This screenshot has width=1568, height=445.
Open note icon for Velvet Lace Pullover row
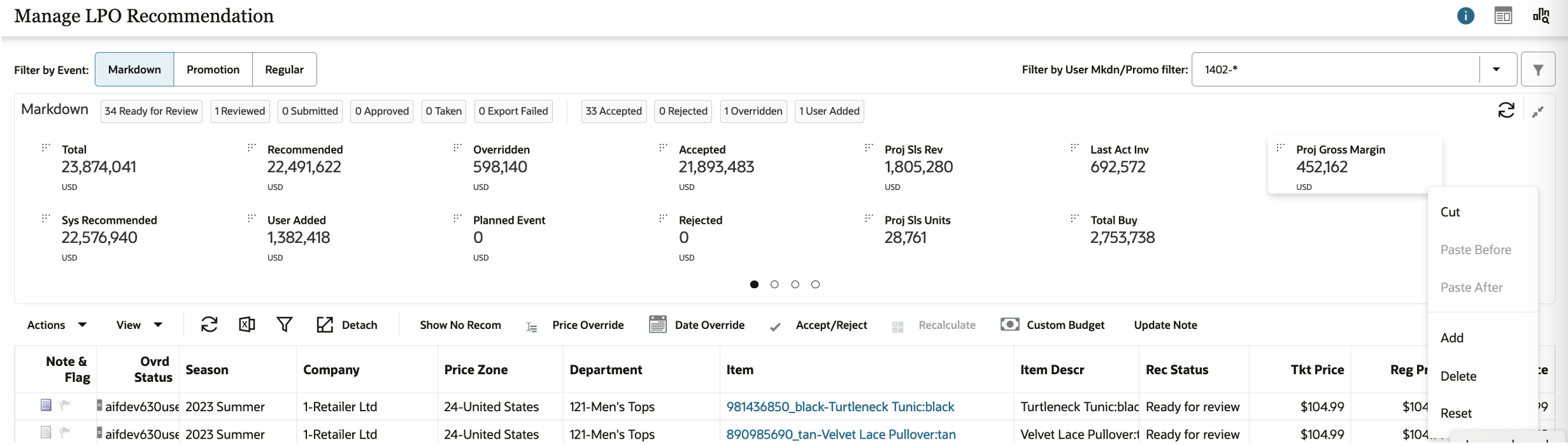point(46,432)
